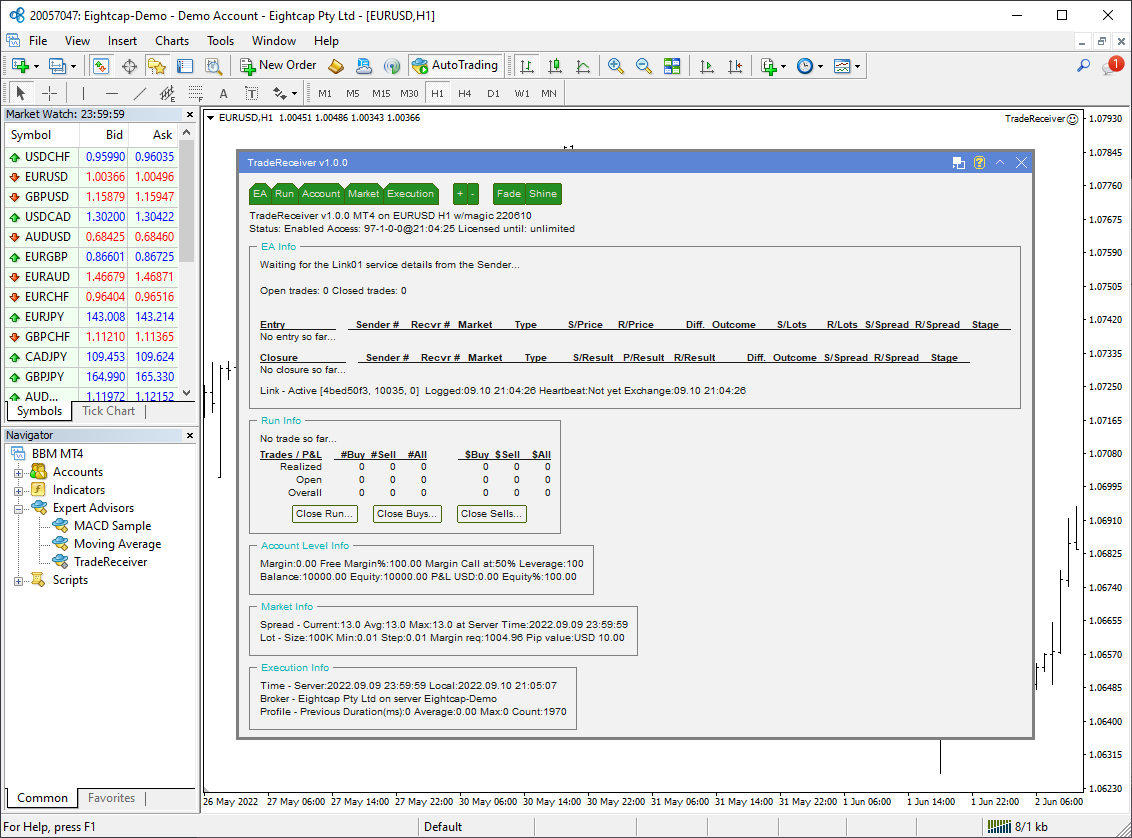Click the Market Watch vertical scrollbar
Screen dimensions: 1132x838
[187, 263]
